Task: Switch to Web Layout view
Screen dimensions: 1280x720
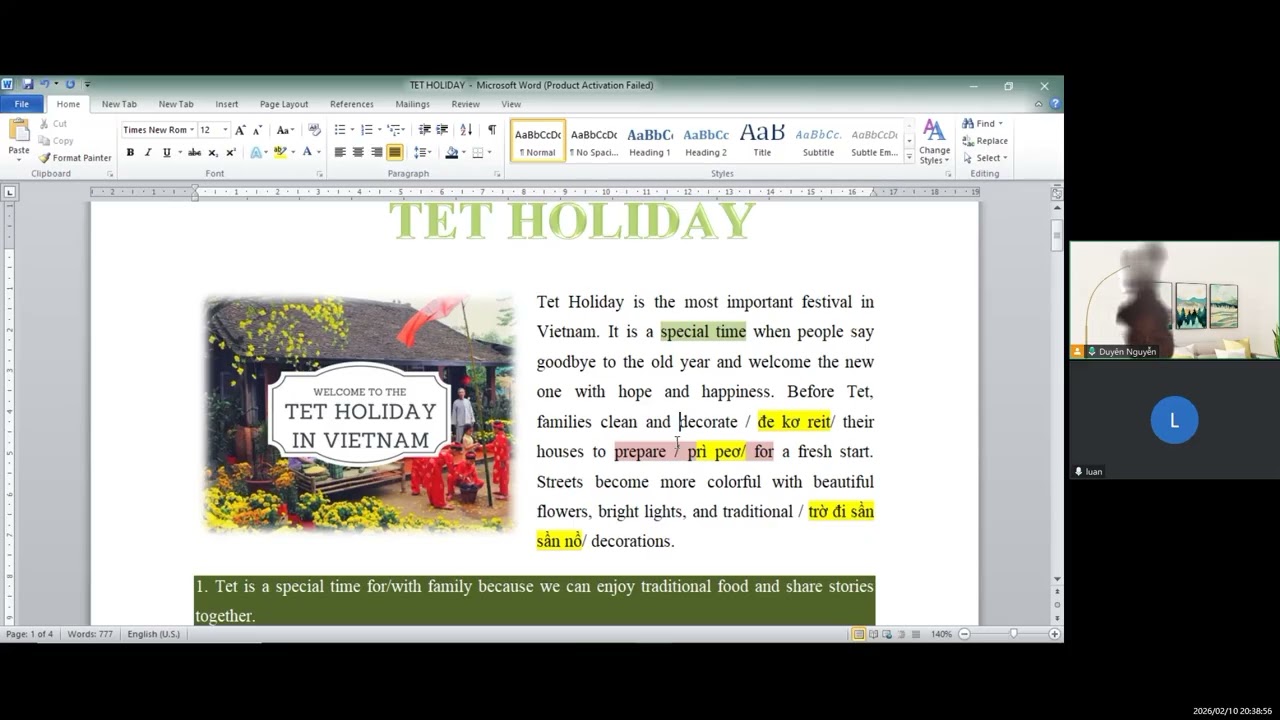Action: (887, 634)
